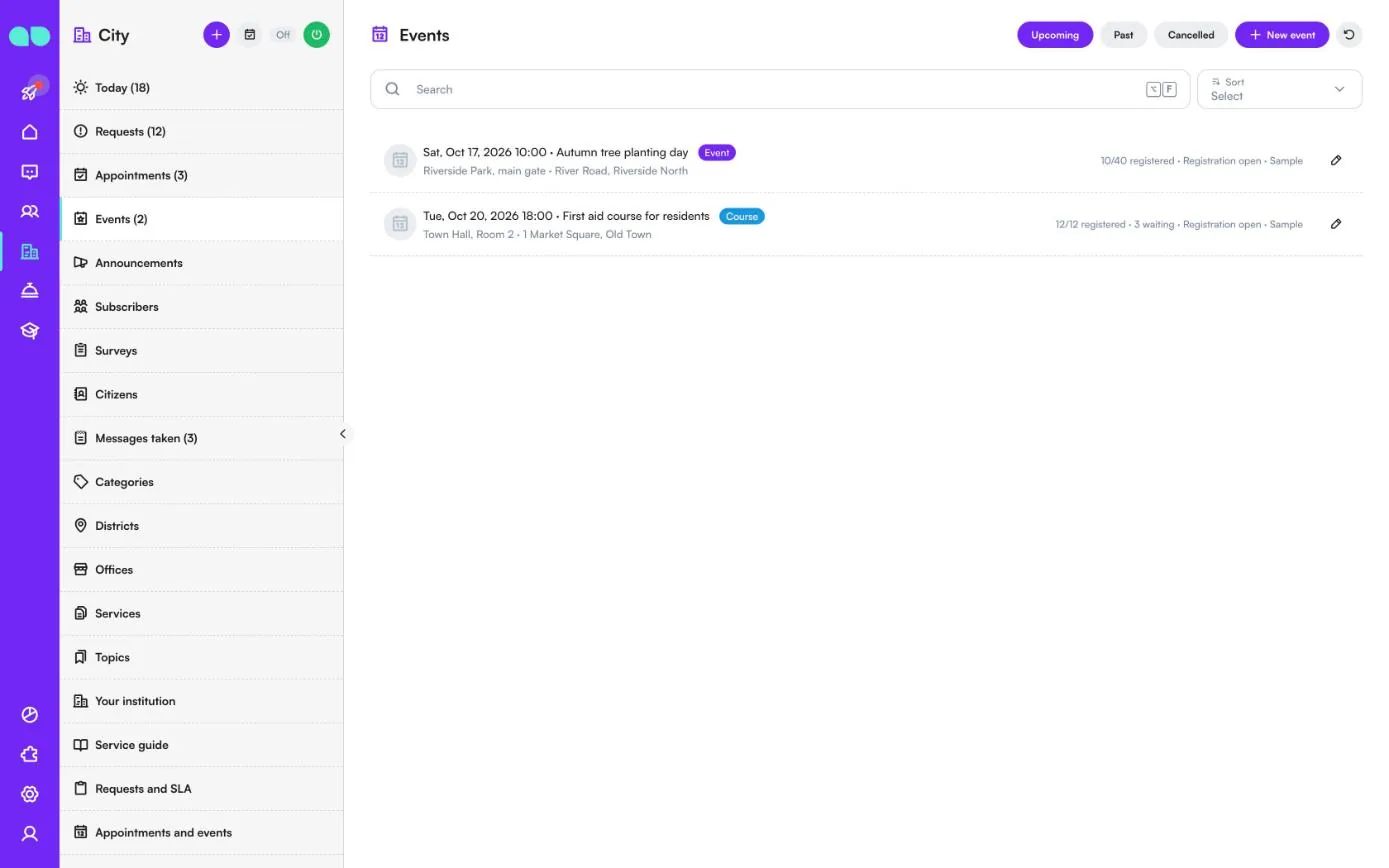1389x868 pixels.
Task: Click the Off status pill
Action: tap(283, 35)
